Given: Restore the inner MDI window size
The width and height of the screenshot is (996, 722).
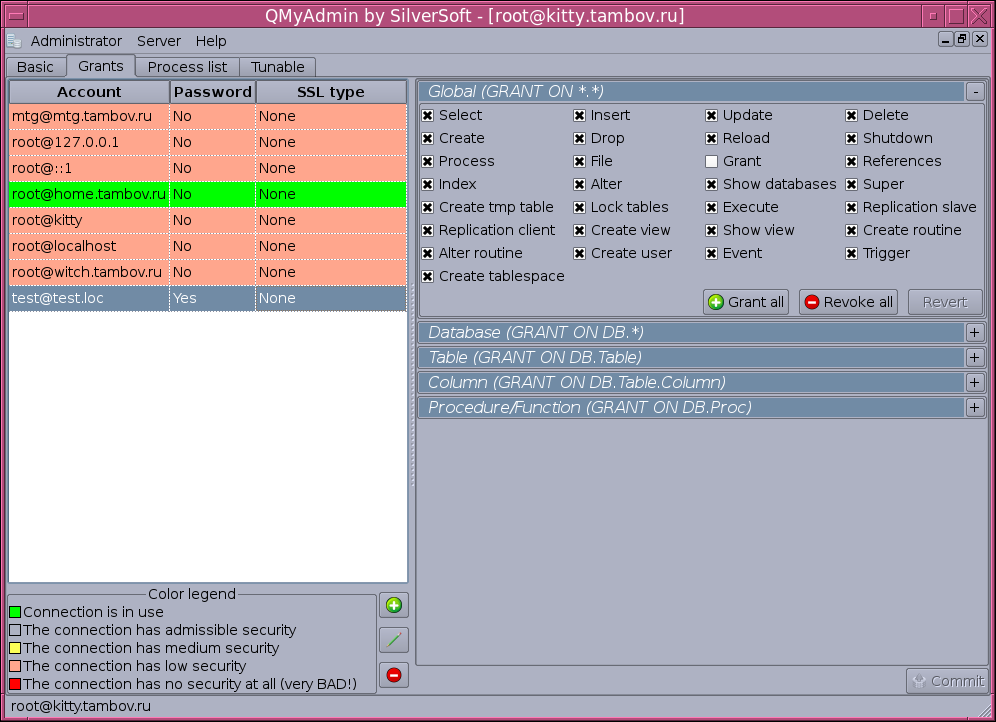Looking at the screenshot, I should (x=962, y=40).
